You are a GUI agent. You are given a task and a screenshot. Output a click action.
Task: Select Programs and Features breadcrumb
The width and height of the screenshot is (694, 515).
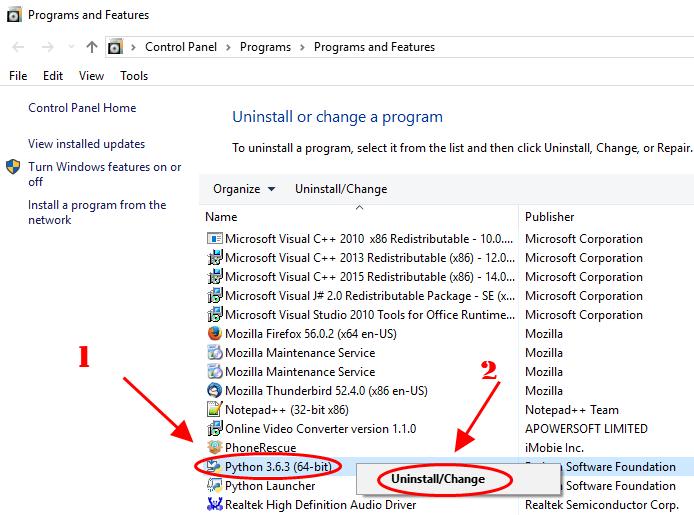point(374,47)
